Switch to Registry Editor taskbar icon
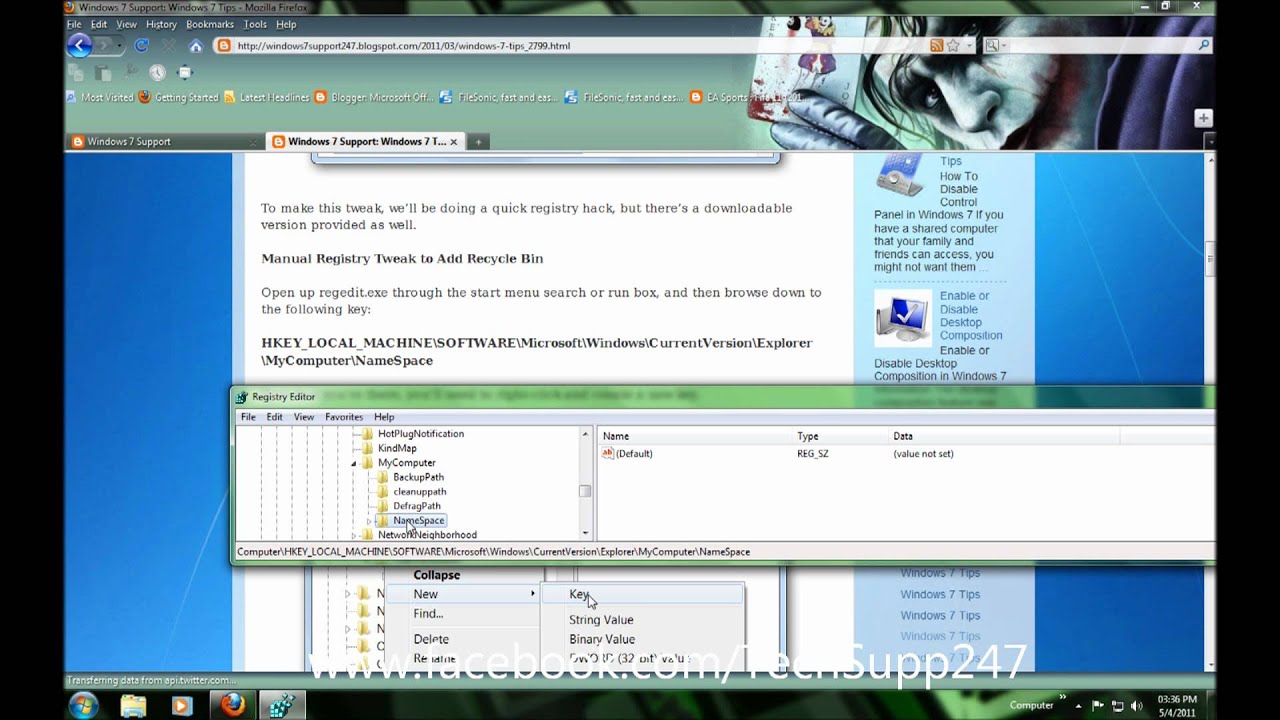1280x720 pixels. [x=282, y=706]
